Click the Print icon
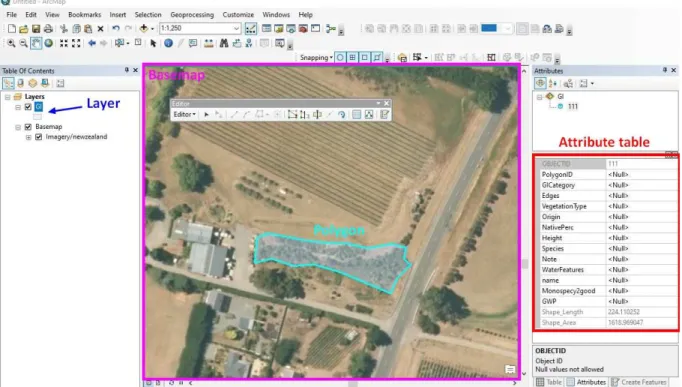The width and height of the screenshot is (682, 387). pos(48,29)
